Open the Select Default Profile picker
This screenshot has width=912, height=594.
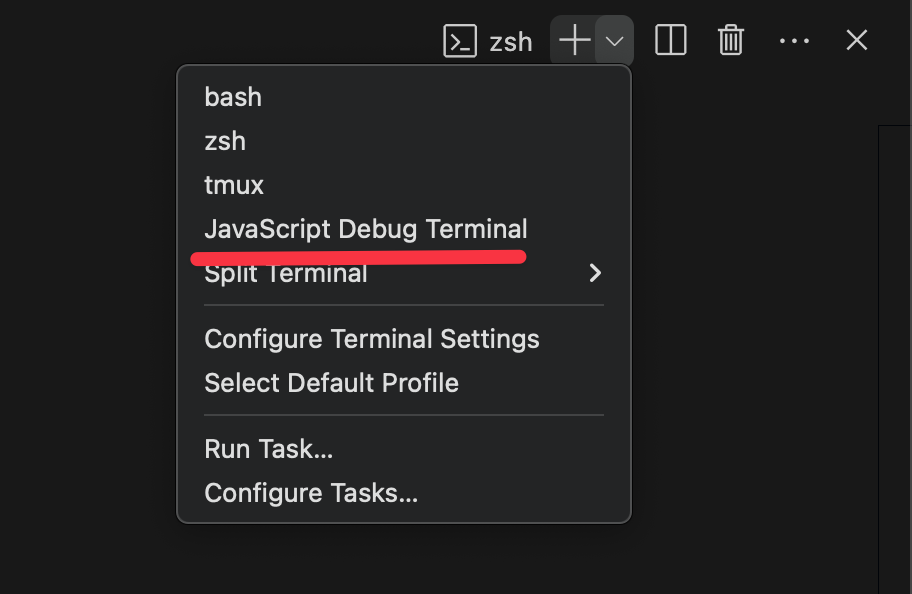[331, 383]
